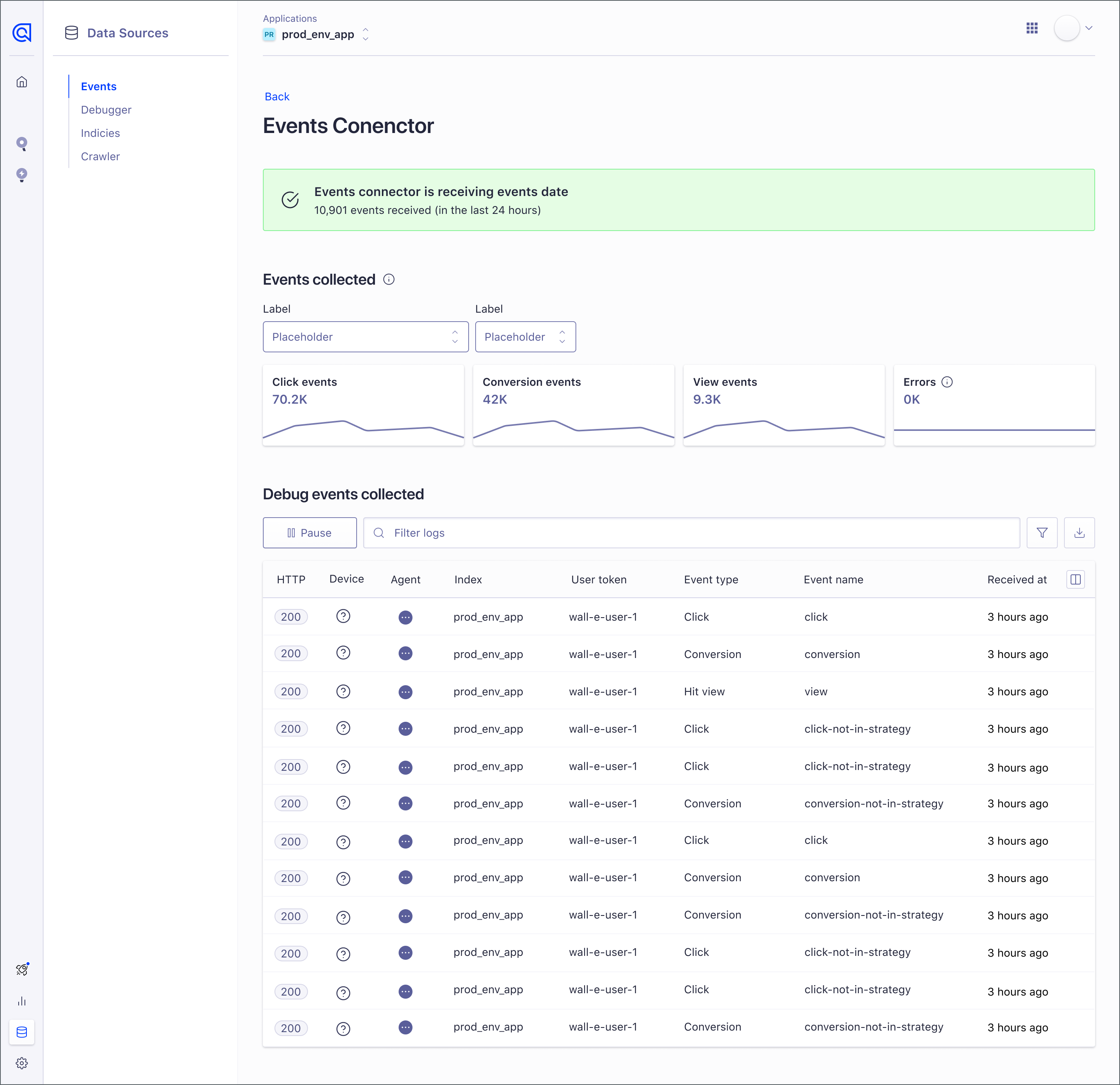Open the Analytics bar-chart icon
The image size is (1120, 1085).
coord(22,1001)
